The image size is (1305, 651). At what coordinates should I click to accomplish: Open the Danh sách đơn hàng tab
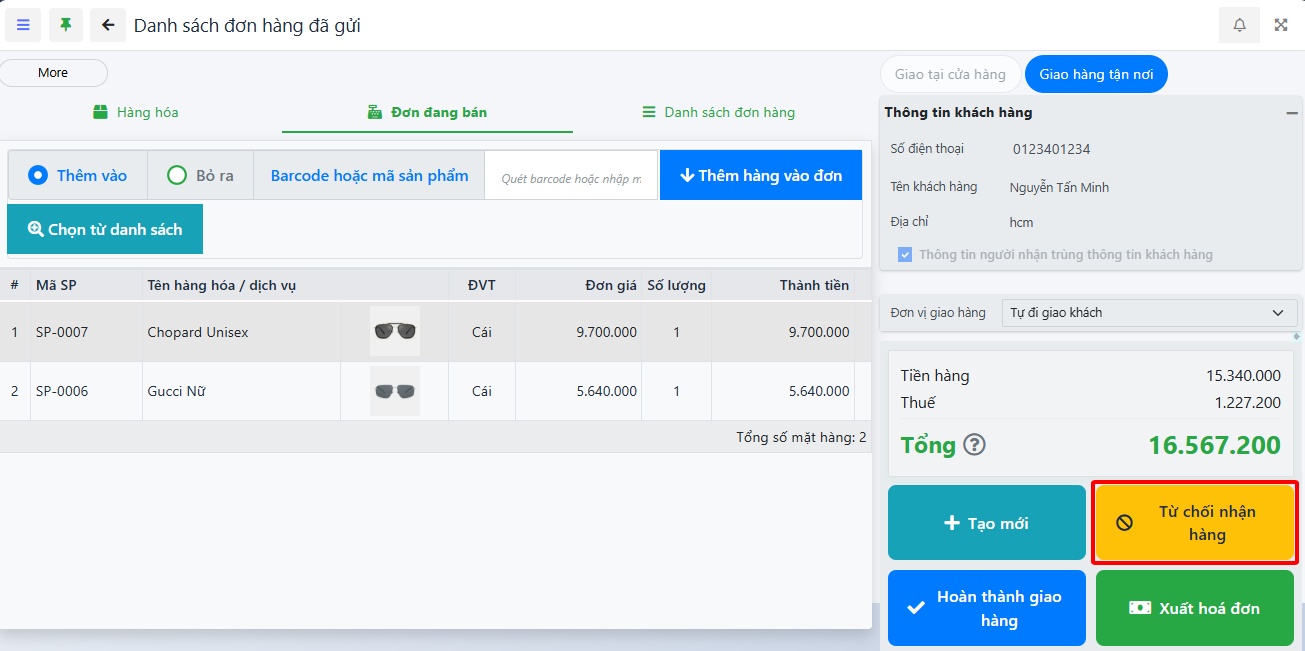pyautogui.click(x=718, y=112)
